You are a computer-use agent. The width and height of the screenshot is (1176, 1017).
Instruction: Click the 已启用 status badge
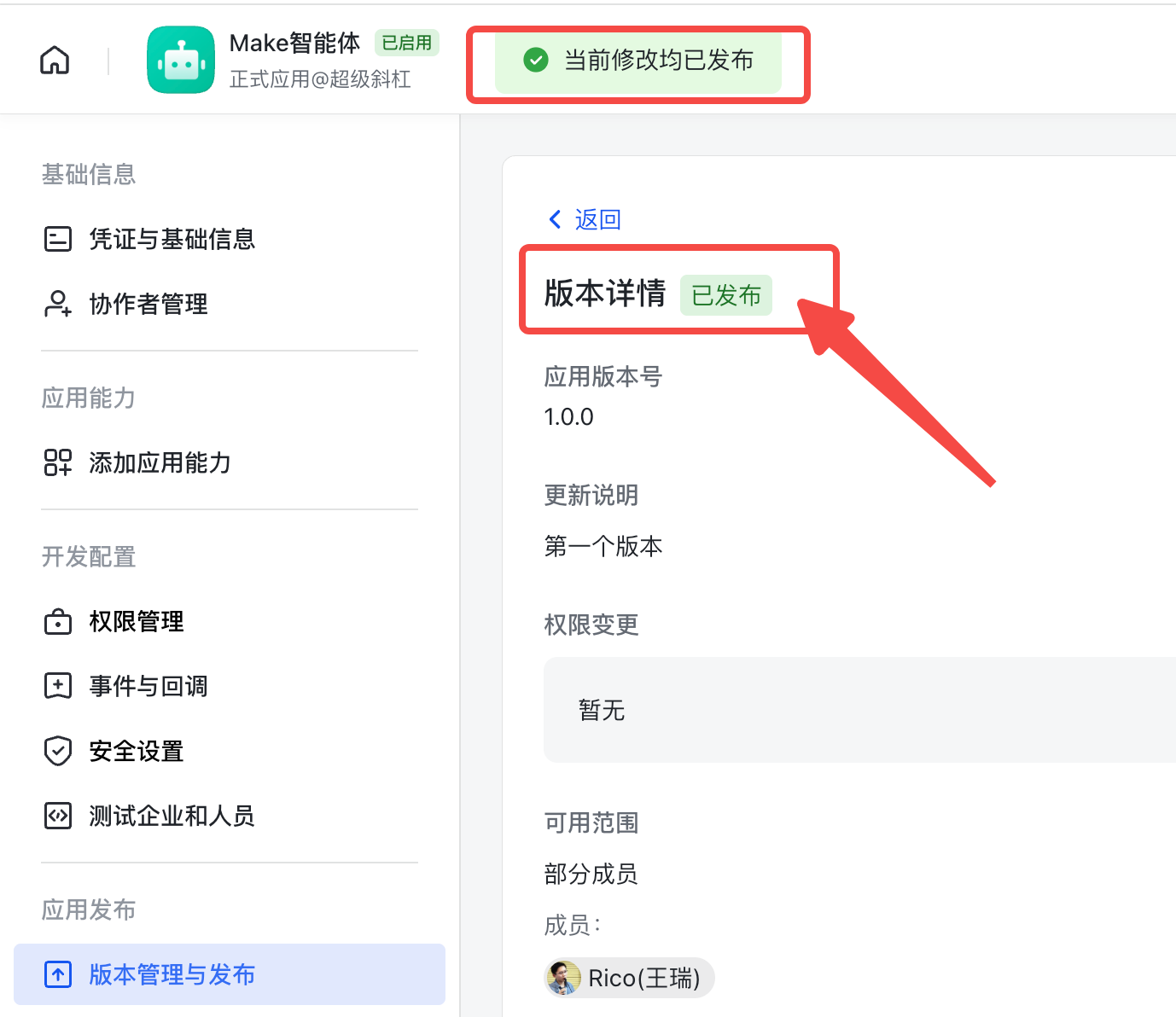[x=407, y=43]
